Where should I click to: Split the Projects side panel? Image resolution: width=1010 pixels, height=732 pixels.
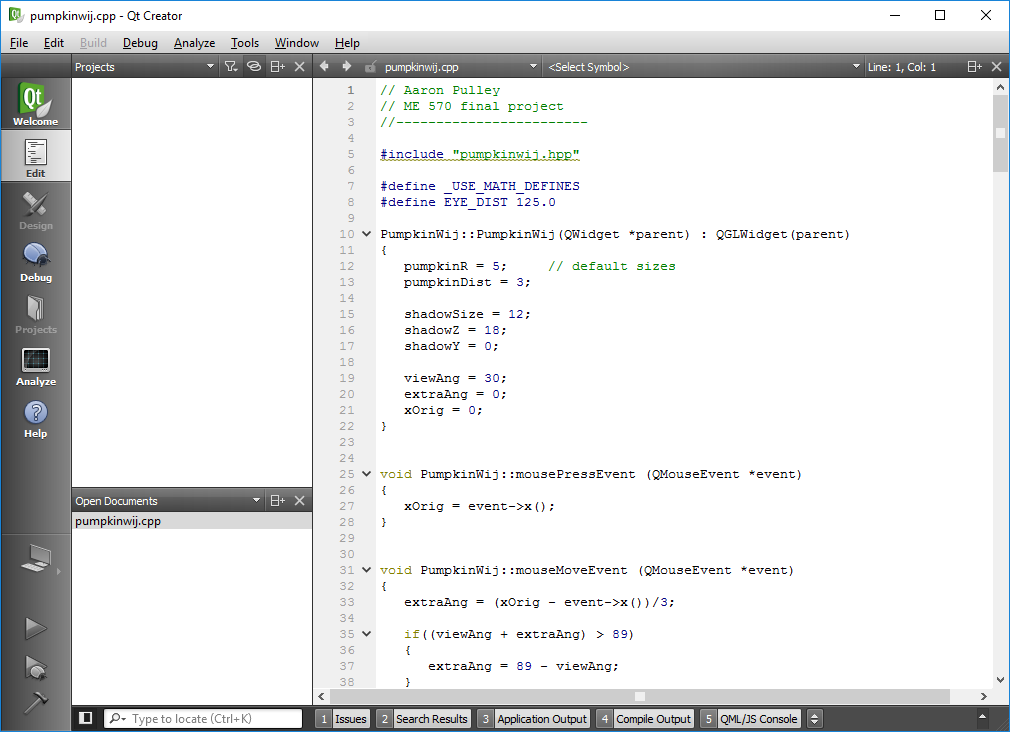pos(278,66)
